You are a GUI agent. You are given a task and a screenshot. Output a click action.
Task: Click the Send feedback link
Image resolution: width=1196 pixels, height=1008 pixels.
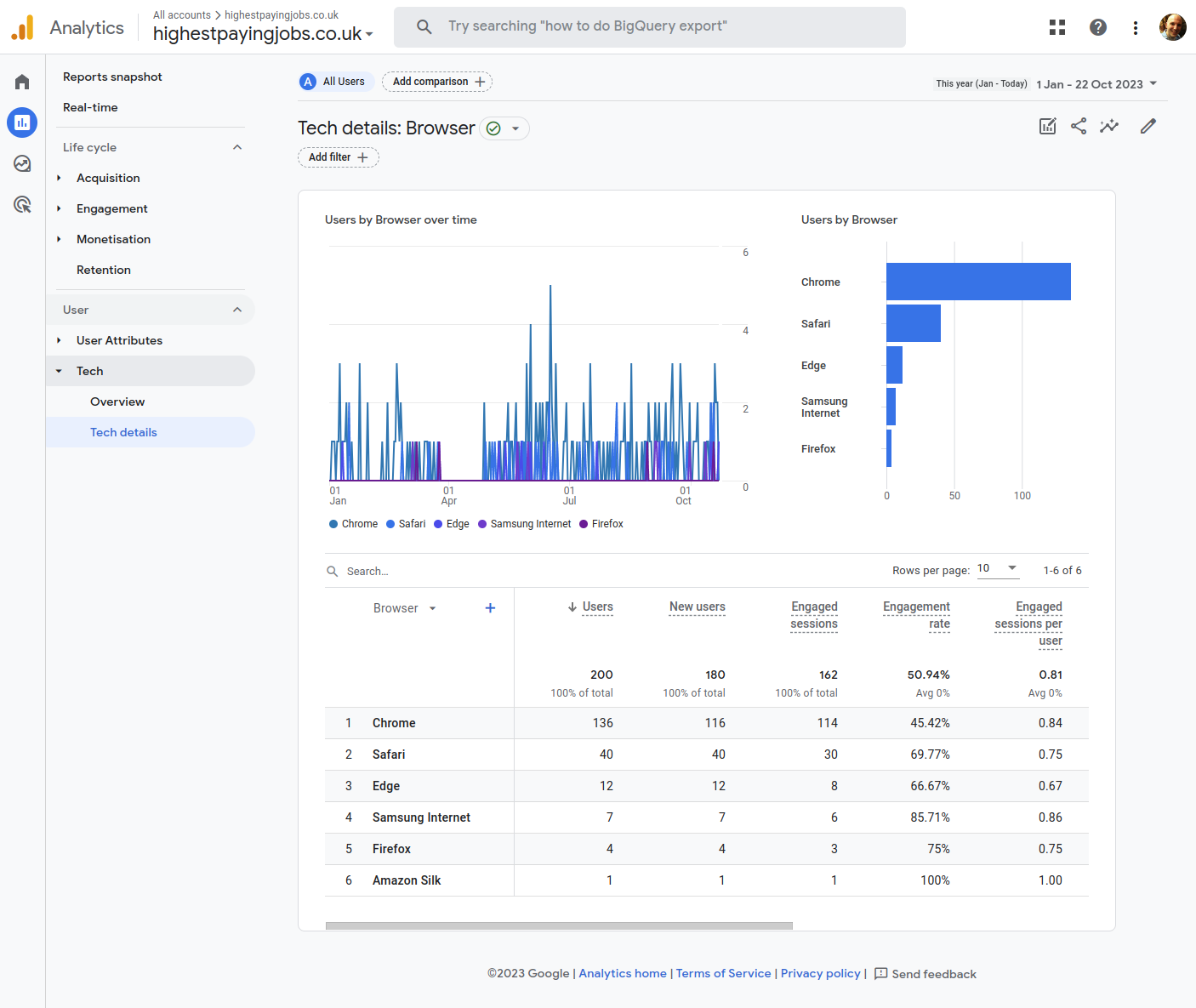pyautogui.click(x=934, y=974)
